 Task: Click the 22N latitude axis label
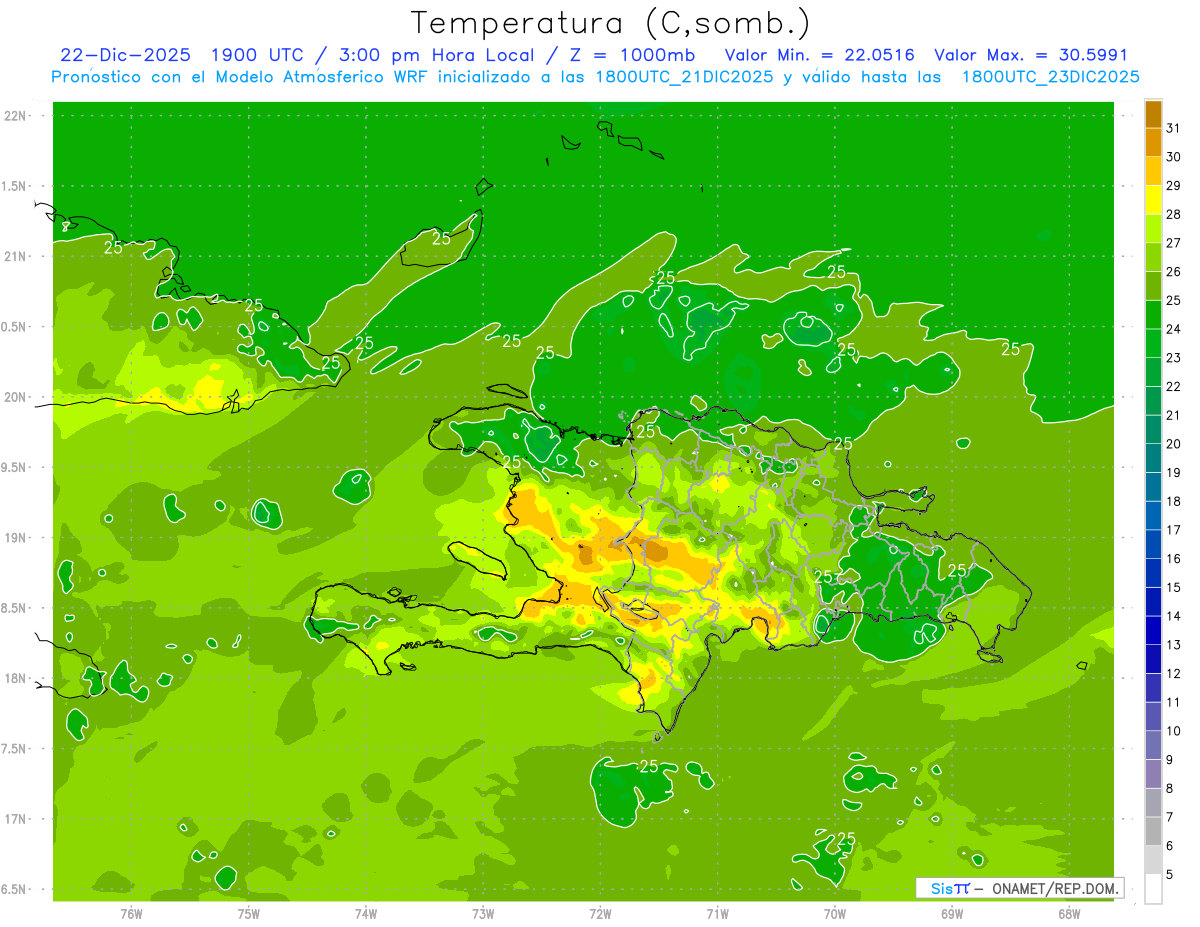point(17,115)
